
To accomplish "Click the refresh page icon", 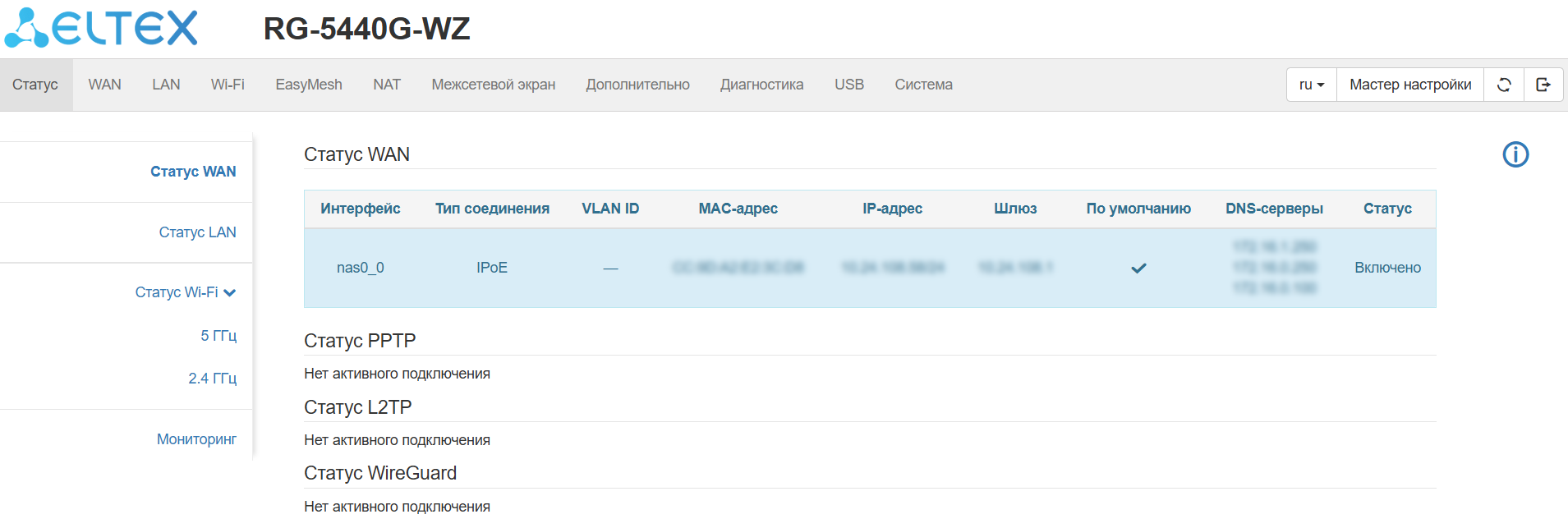I will 1504,85.
